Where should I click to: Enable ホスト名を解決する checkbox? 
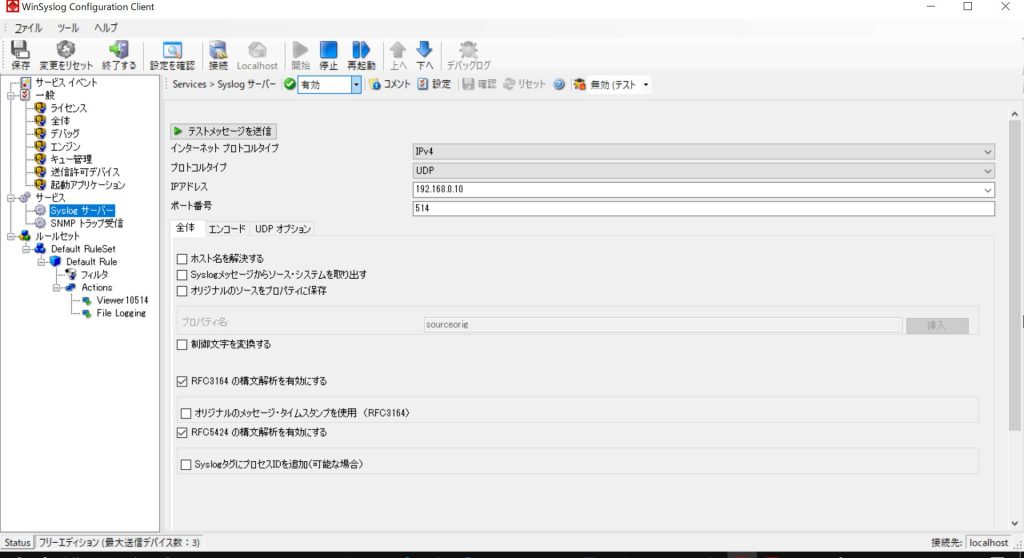pos(182,259)
